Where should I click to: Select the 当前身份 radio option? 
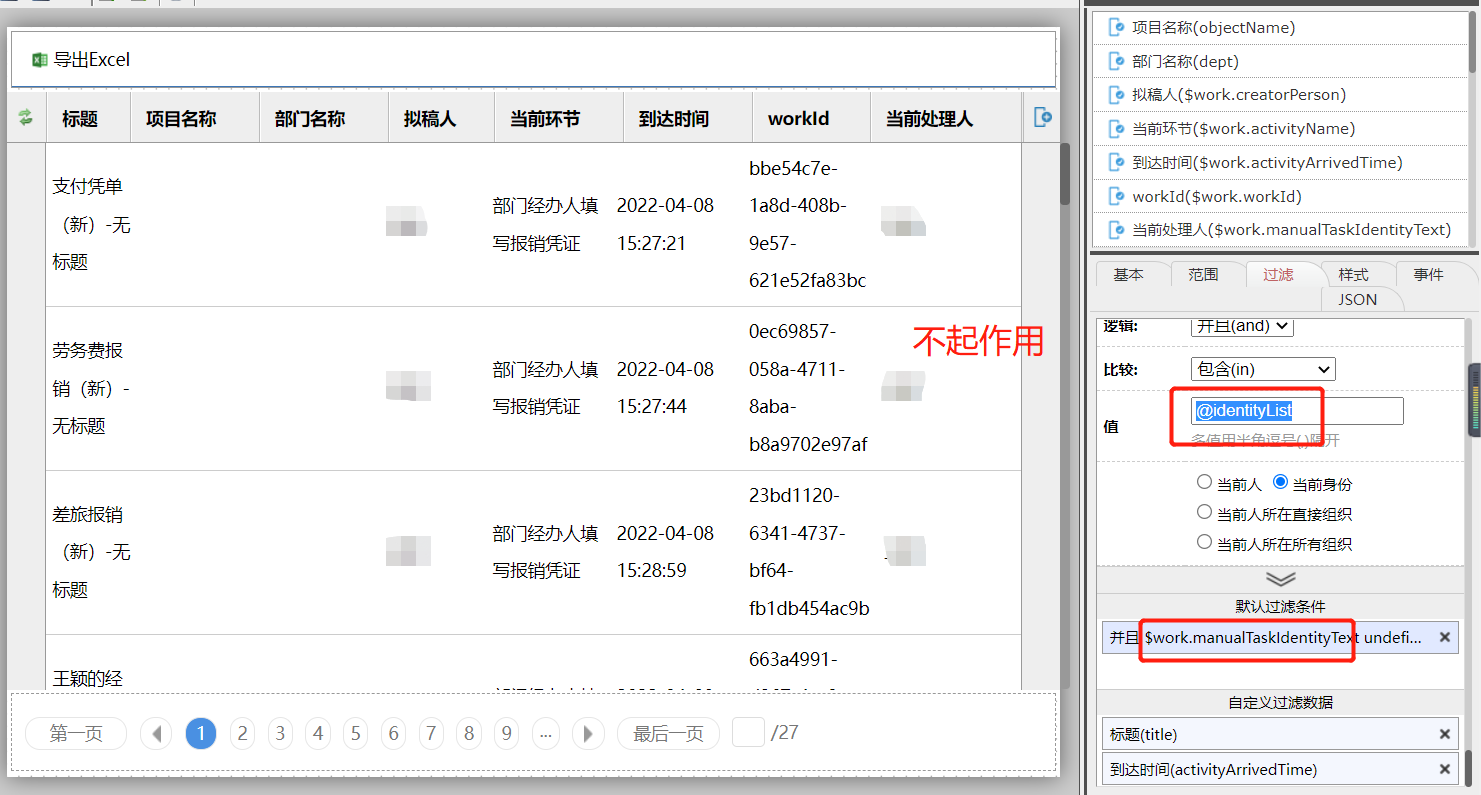click(x=1280, y=483)
